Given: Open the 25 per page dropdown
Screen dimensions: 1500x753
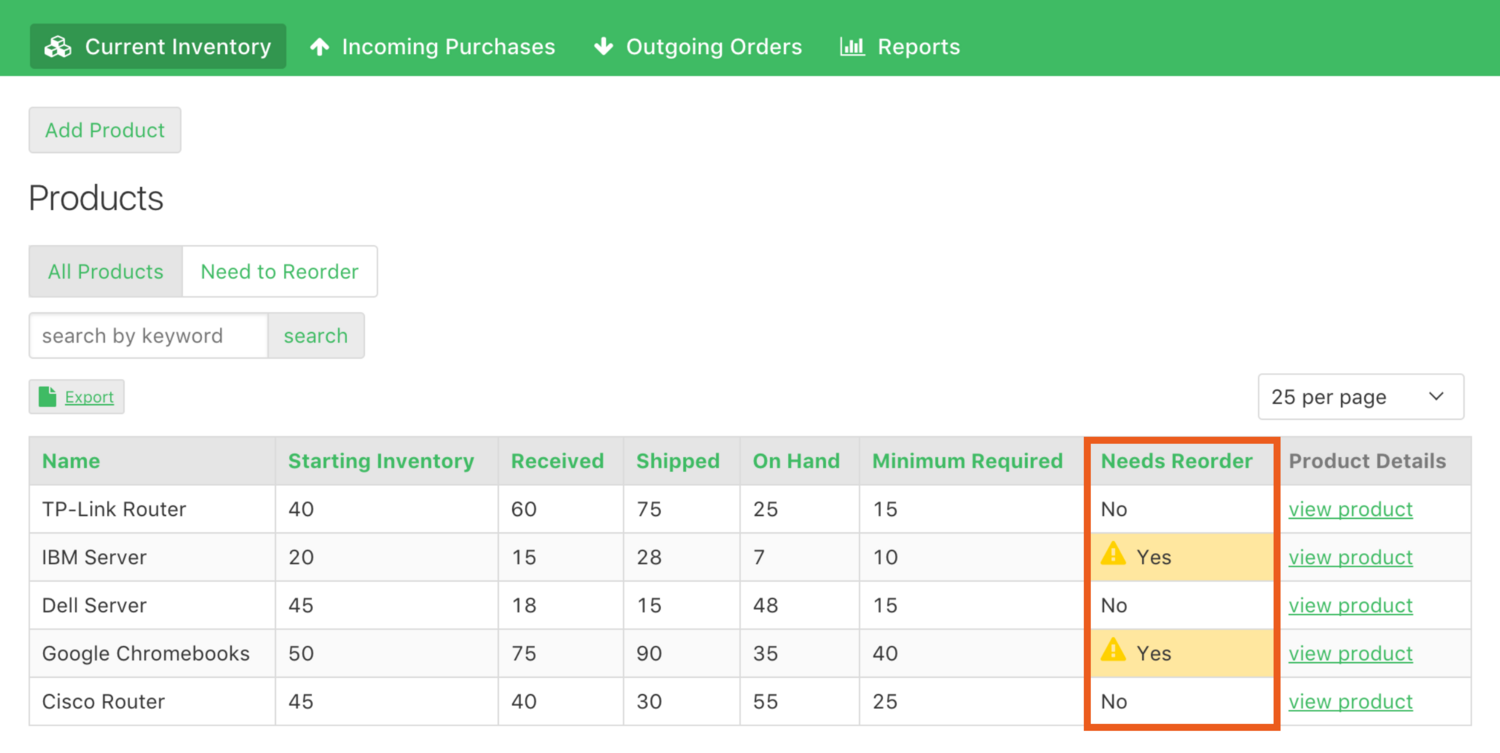Looking at the screenshot, I should pyautogui.click(x=1360, y=396).
